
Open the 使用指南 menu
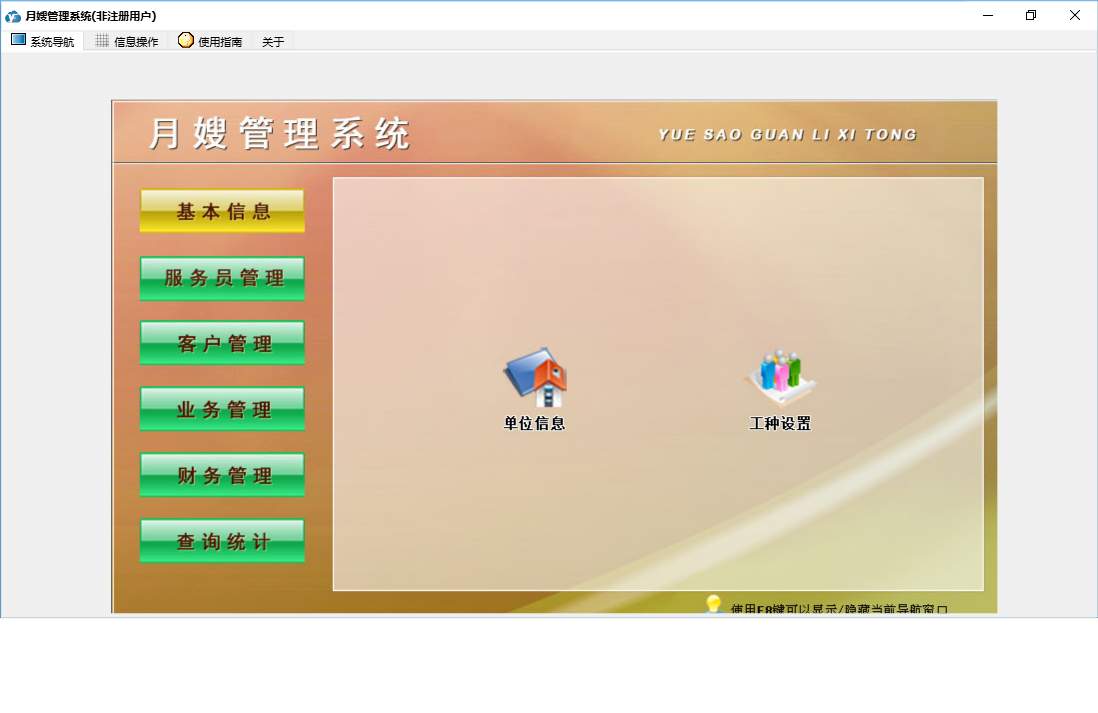[x=210, y=41]
